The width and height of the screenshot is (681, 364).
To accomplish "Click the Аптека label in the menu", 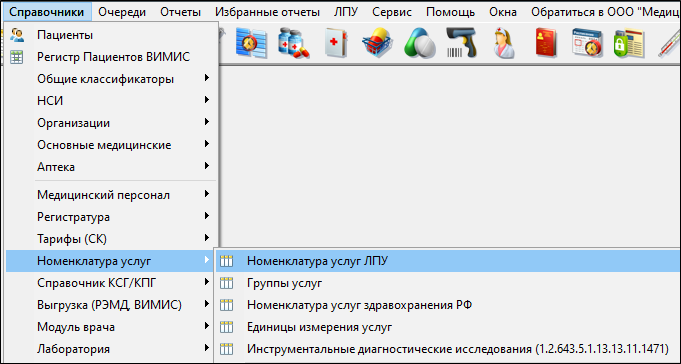I will pos(56,167).
